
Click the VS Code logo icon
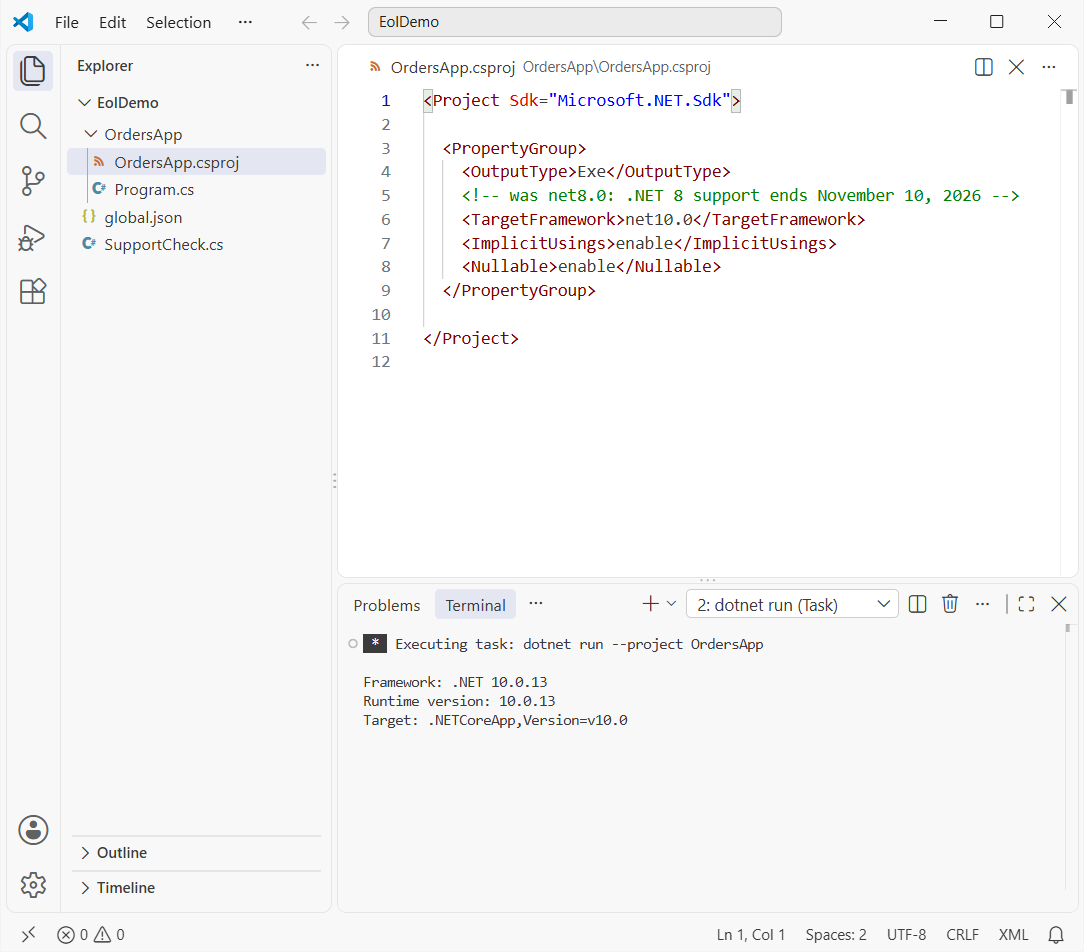(23, 22)
